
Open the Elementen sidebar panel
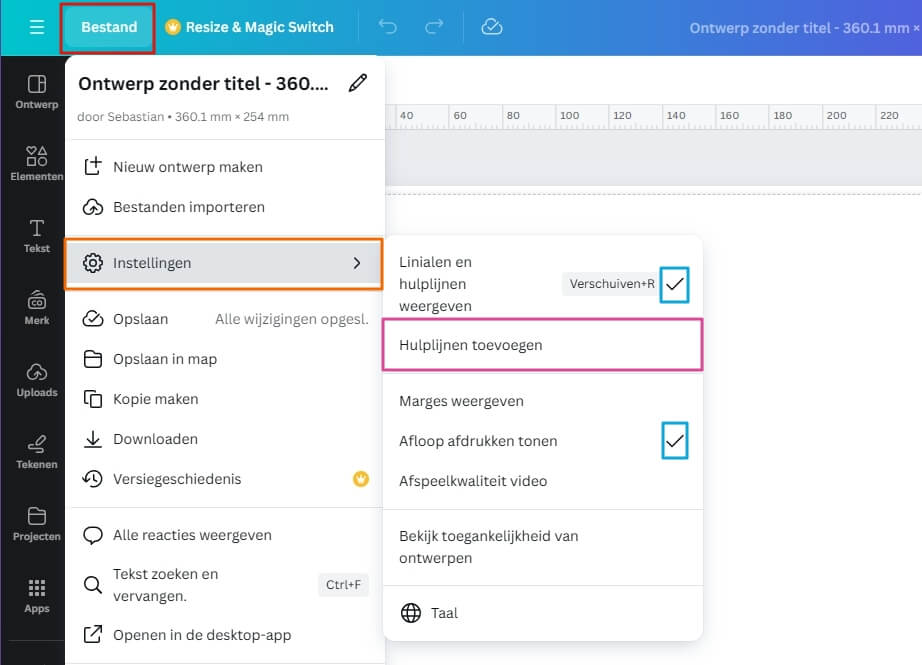[36, 164]
